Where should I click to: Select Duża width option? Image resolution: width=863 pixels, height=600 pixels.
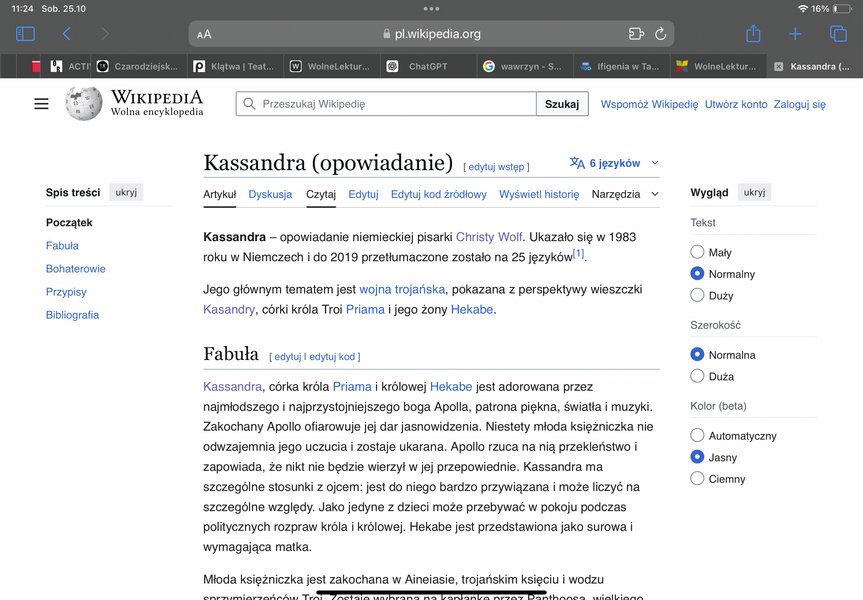[697, 376]
